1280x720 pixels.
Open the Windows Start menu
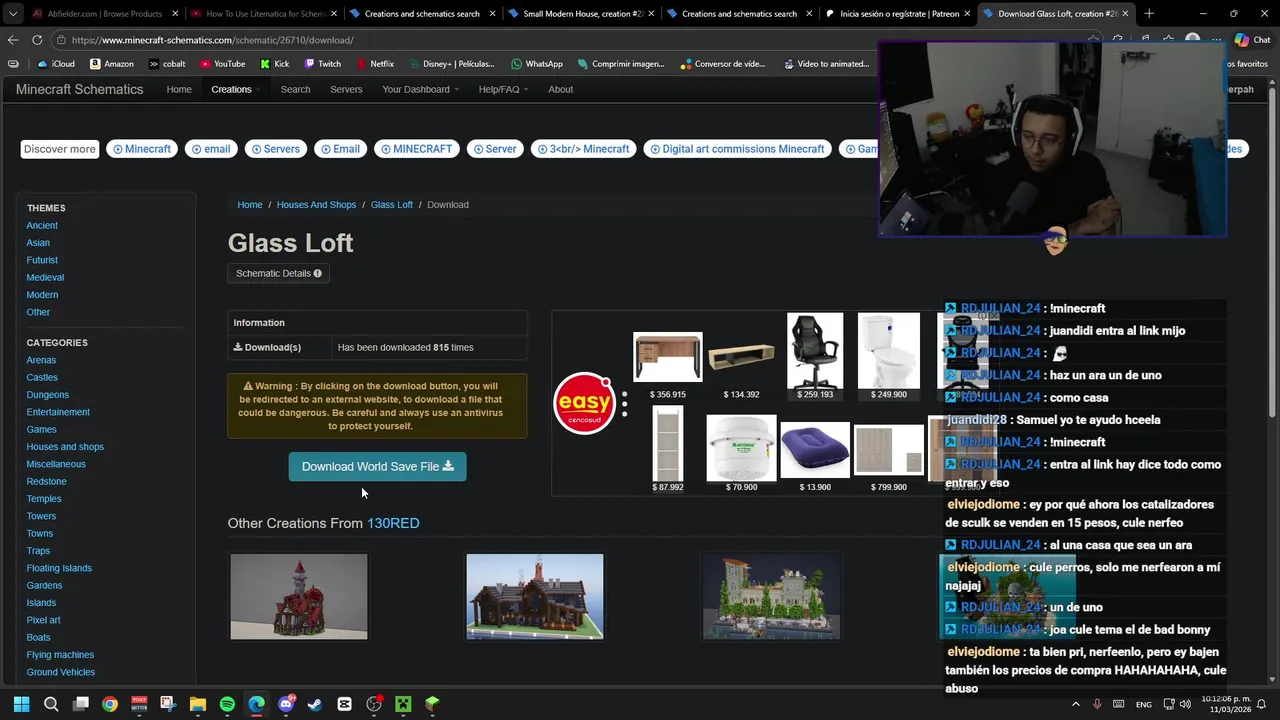tap(21, 704)
